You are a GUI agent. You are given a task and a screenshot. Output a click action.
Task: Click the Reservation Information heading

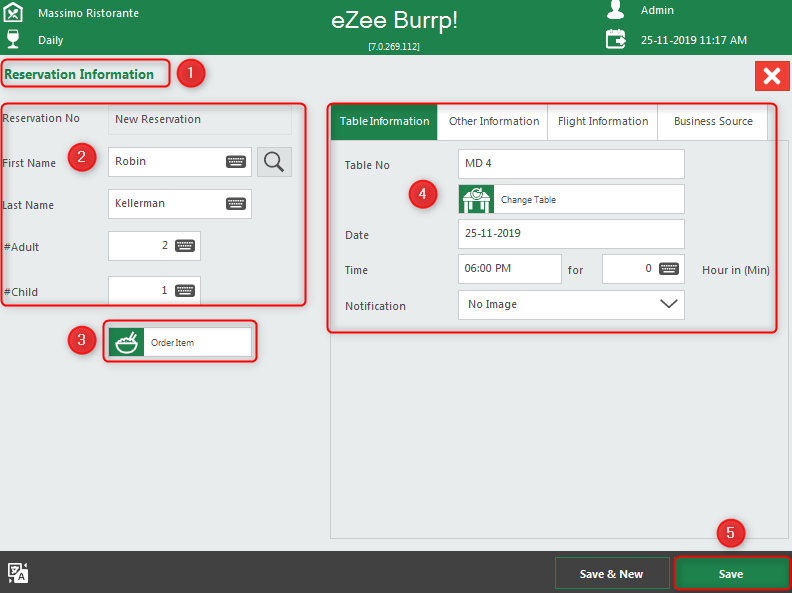click(x=79, y=74)
